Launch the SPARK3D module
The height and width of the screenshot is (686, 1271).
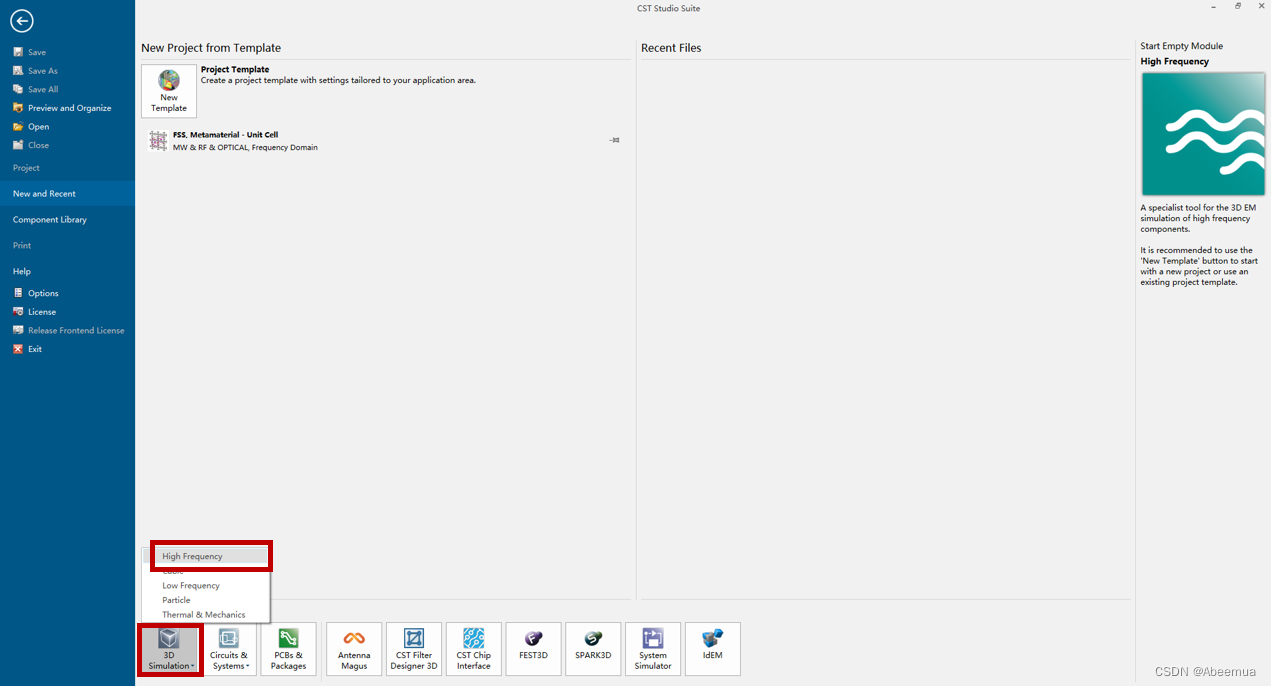593,649
